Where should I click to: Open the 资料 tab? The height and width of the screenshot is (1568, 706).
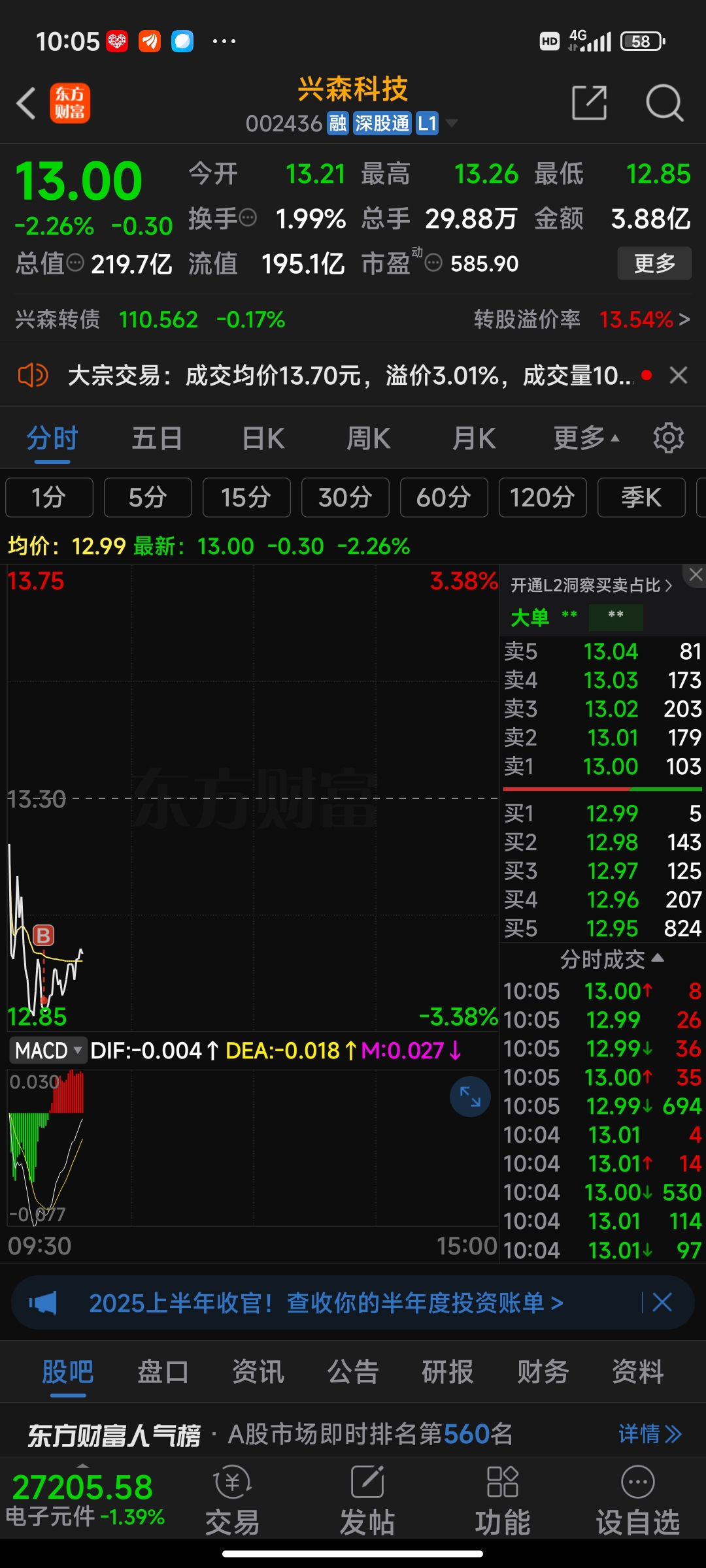pos(638,1371)
